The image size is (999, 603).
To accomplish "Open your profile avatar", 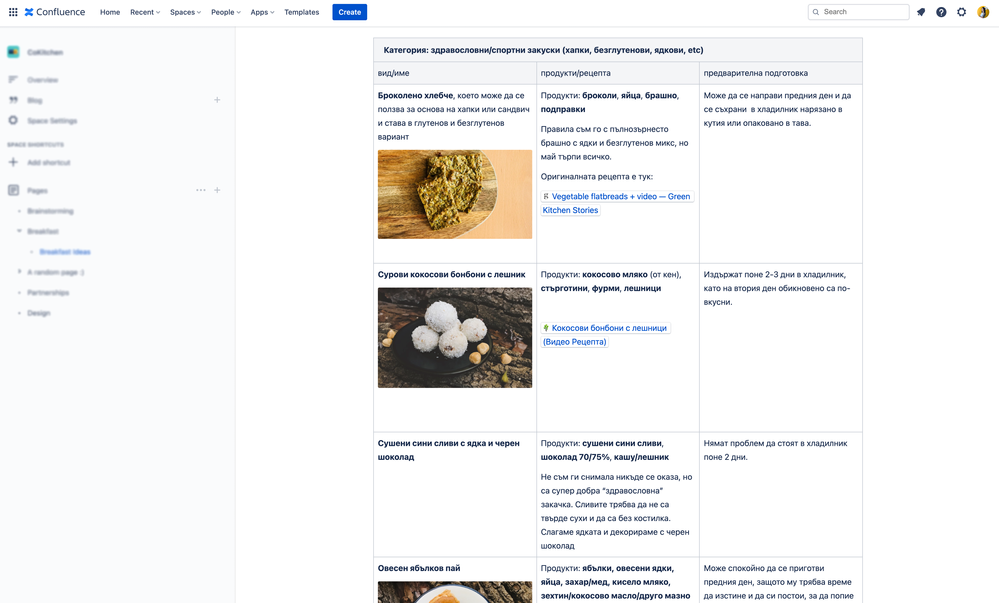I will pyautogui.click(x=983, y=12).
